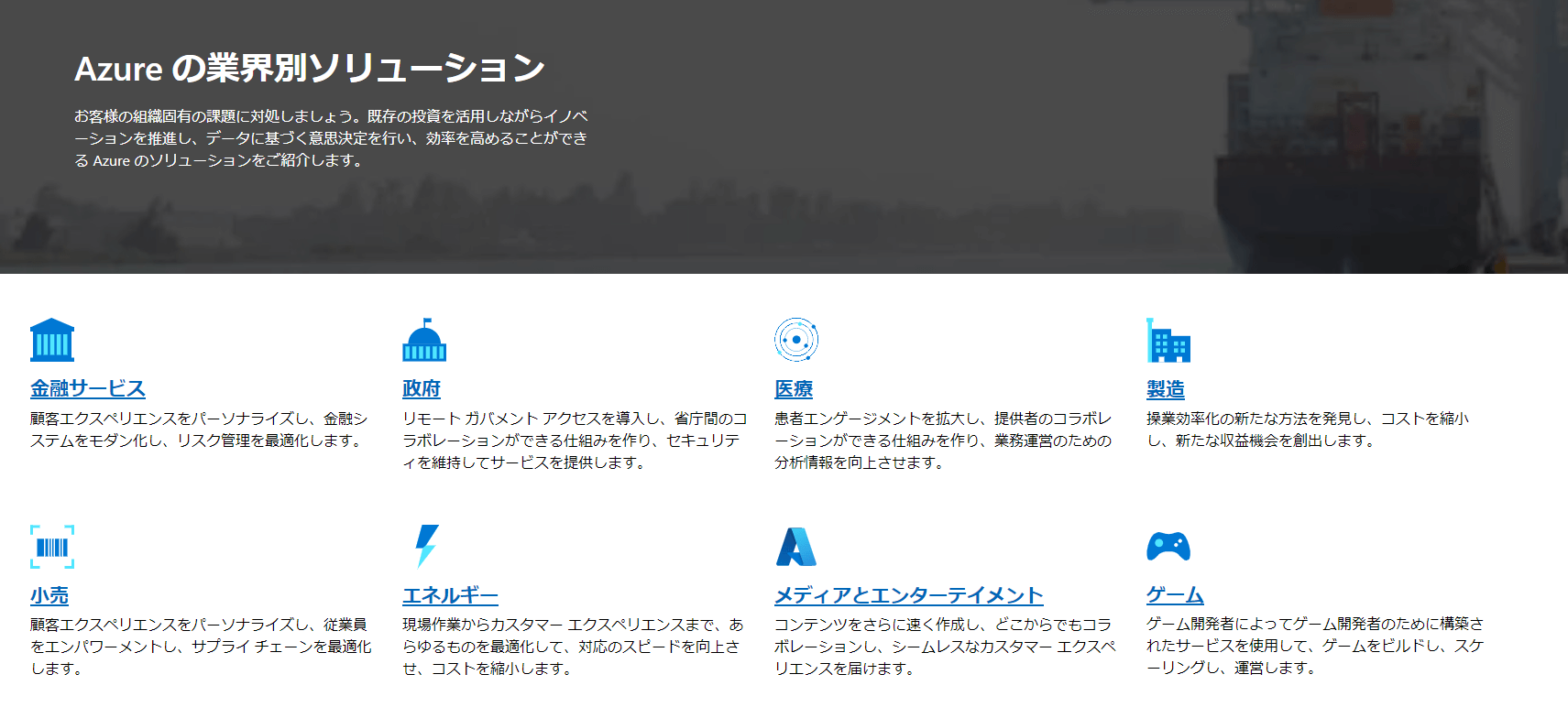Screen dimensions: 1568x718
Task: Click the description starting 操業効率化の新たな方法
Action: coord(1308,430)
